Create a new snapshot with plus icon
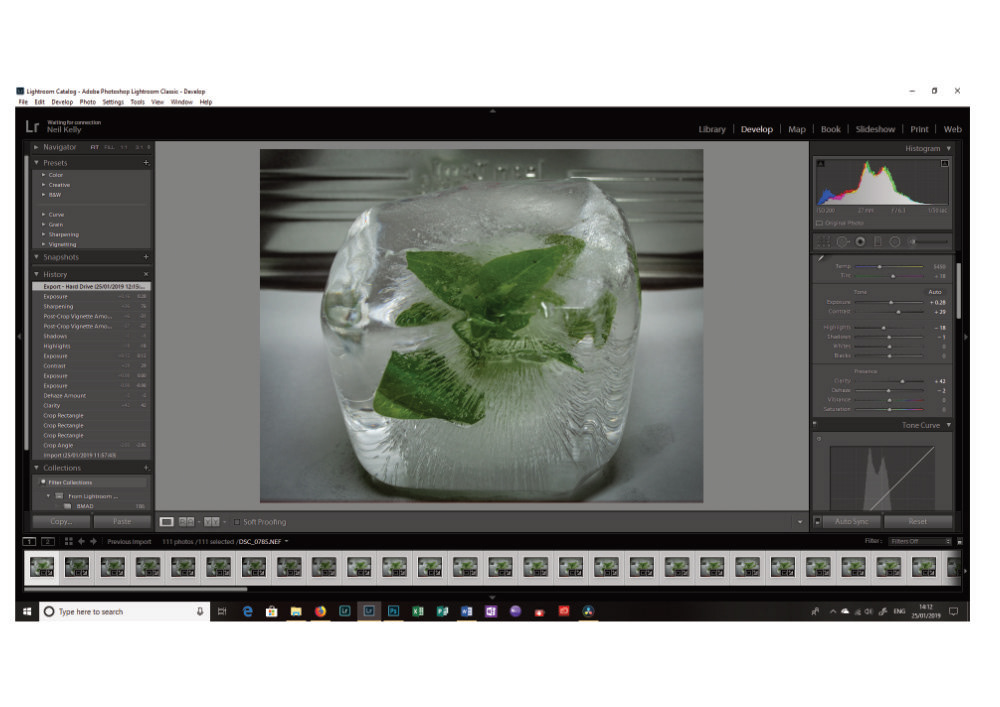Screen dimensions: 1000x707 146,257
